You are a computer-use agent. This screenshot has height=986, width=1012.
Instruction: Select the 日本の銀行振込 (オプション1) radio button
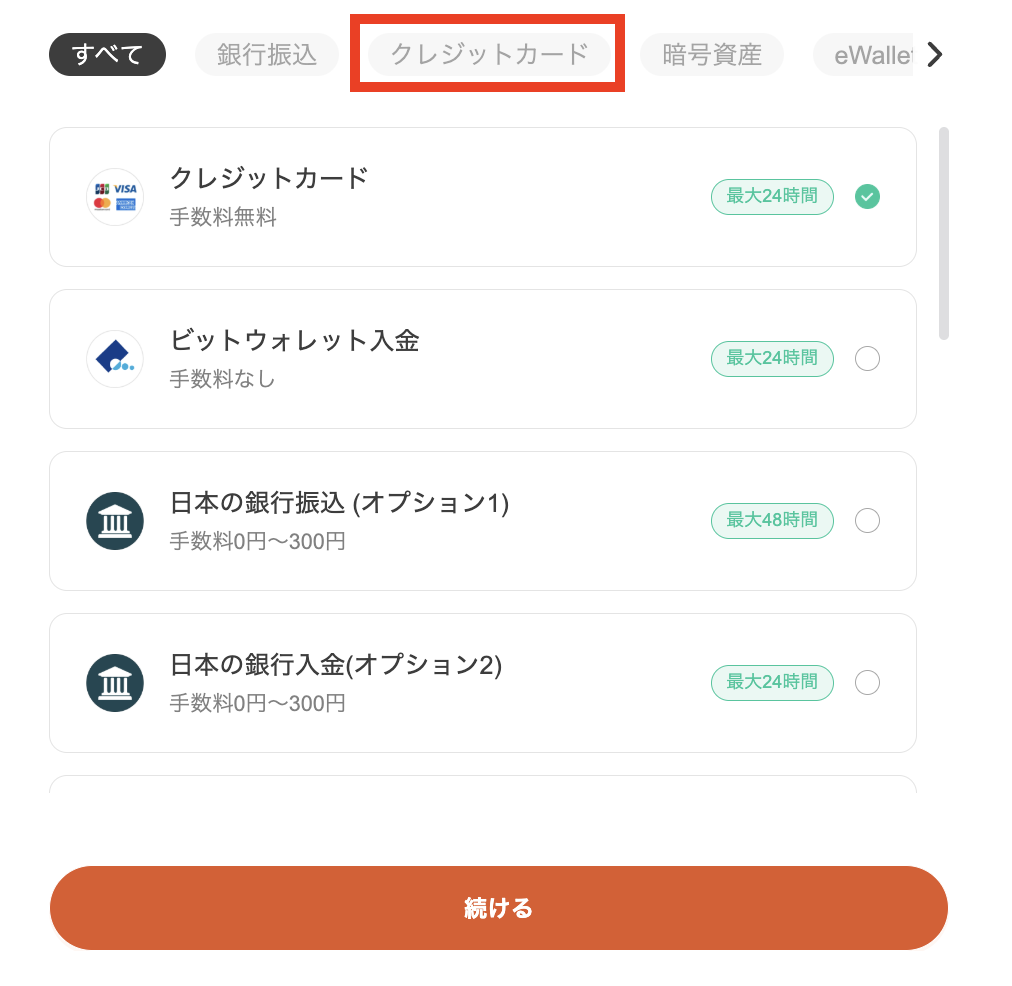(867, 521)
